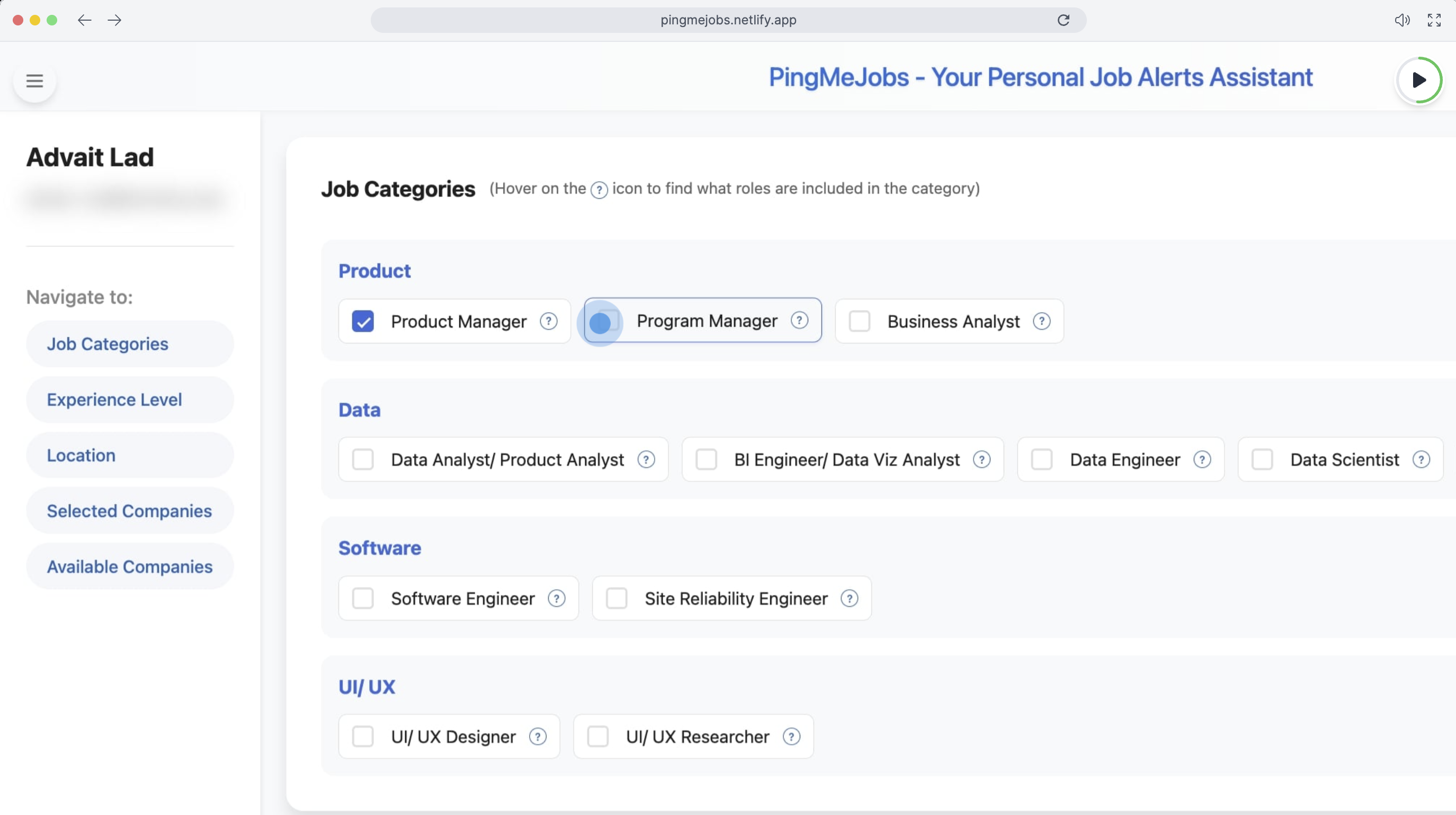The height and width of the screenshot is (815, 1456).
Task: Click help icon next to Software Engineer
Action: pos(557,598)
